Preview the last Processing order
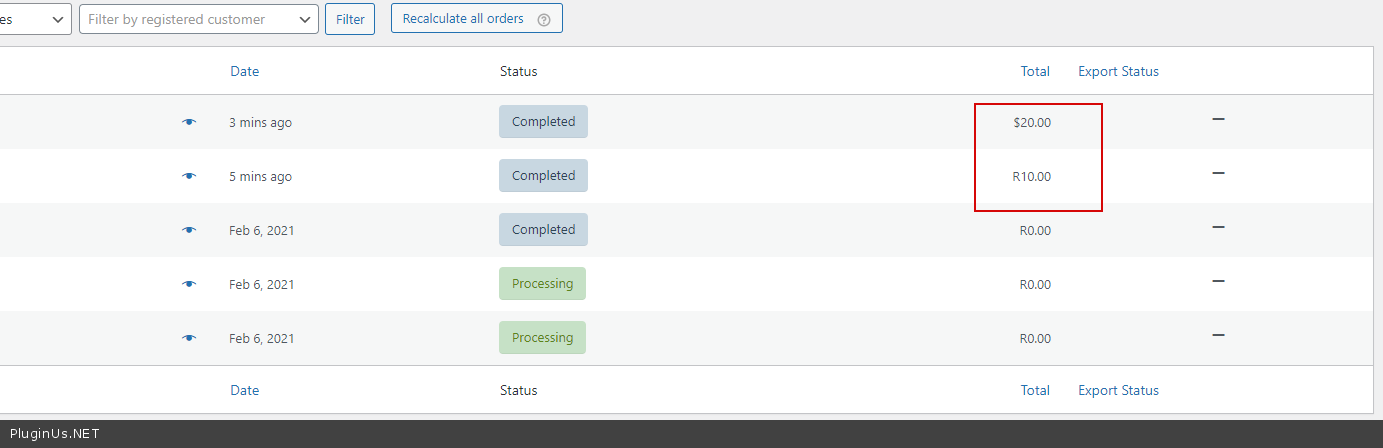Screen dimensions: 1383x448 click(189, 338)
